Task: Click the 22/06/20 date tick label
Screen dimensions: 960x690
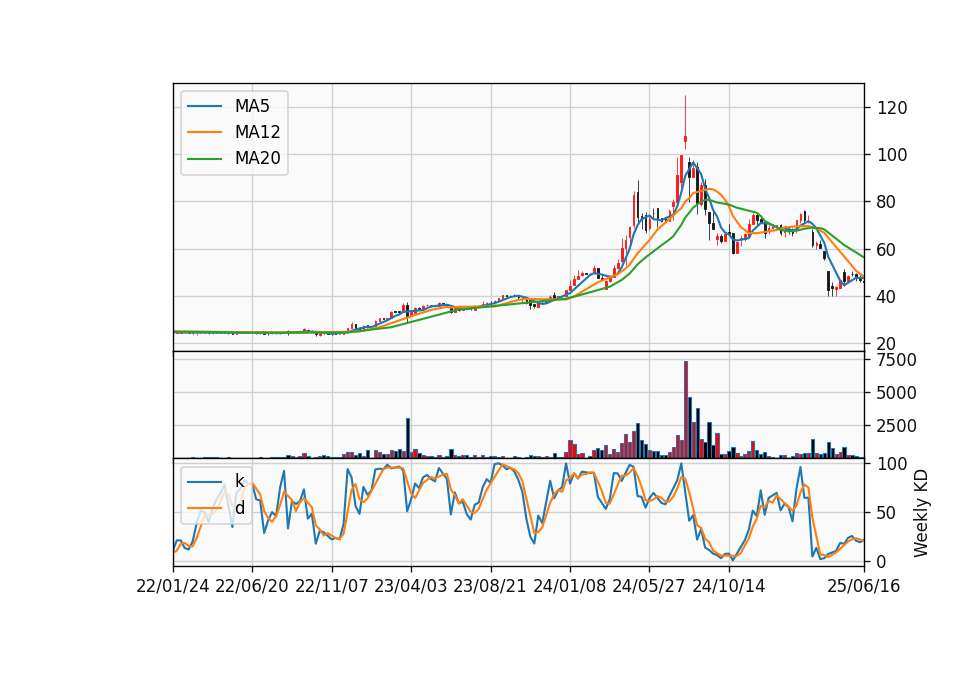Action: 252,586
